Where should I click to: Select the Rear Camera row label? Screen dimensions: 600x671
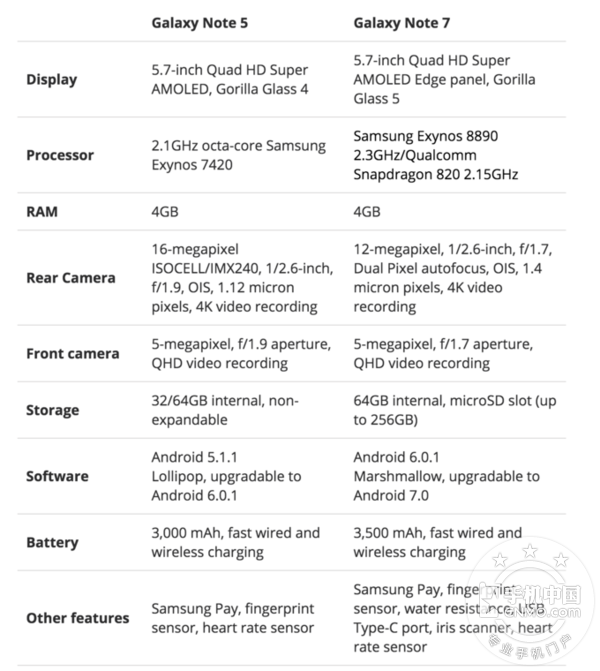(x=71, y=278)
